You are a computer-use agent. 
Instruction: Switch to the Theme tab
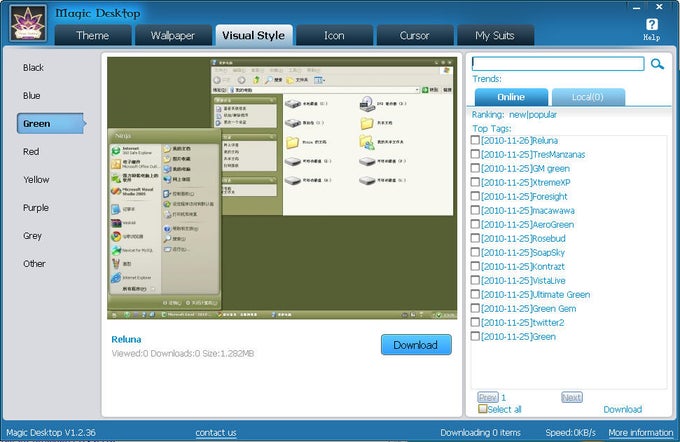pyautogui.click(x=93, y=35)
